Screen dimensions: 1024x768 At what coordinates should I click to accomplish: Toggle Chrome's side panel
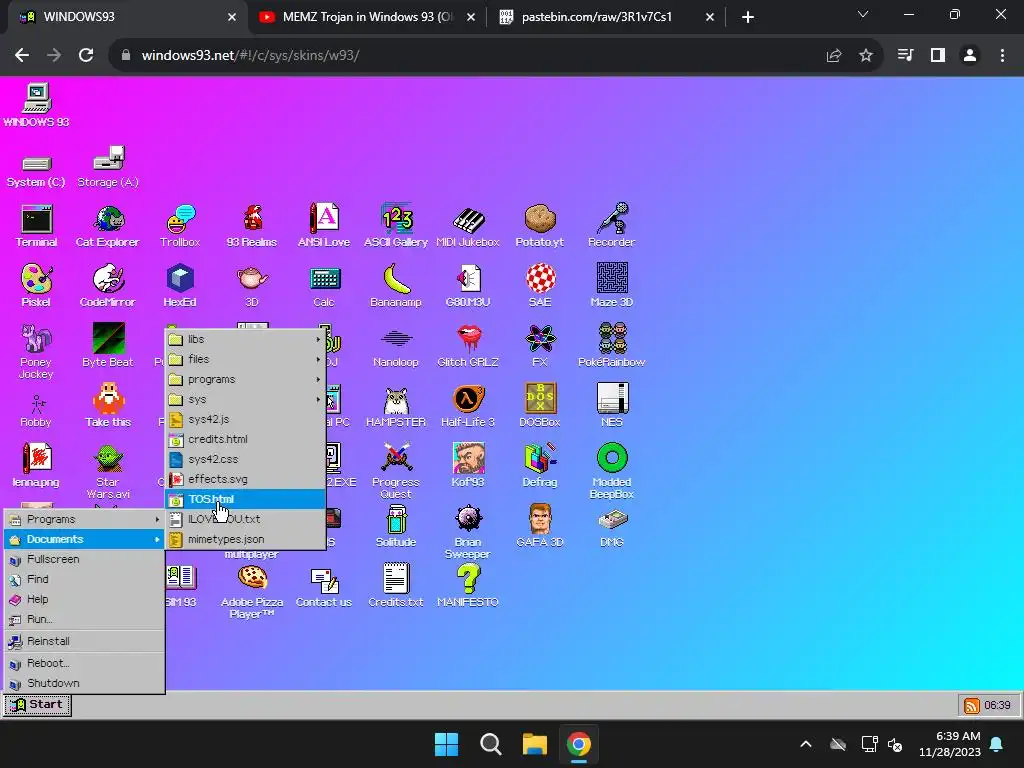pyautogui.click(x=938, y=56)
